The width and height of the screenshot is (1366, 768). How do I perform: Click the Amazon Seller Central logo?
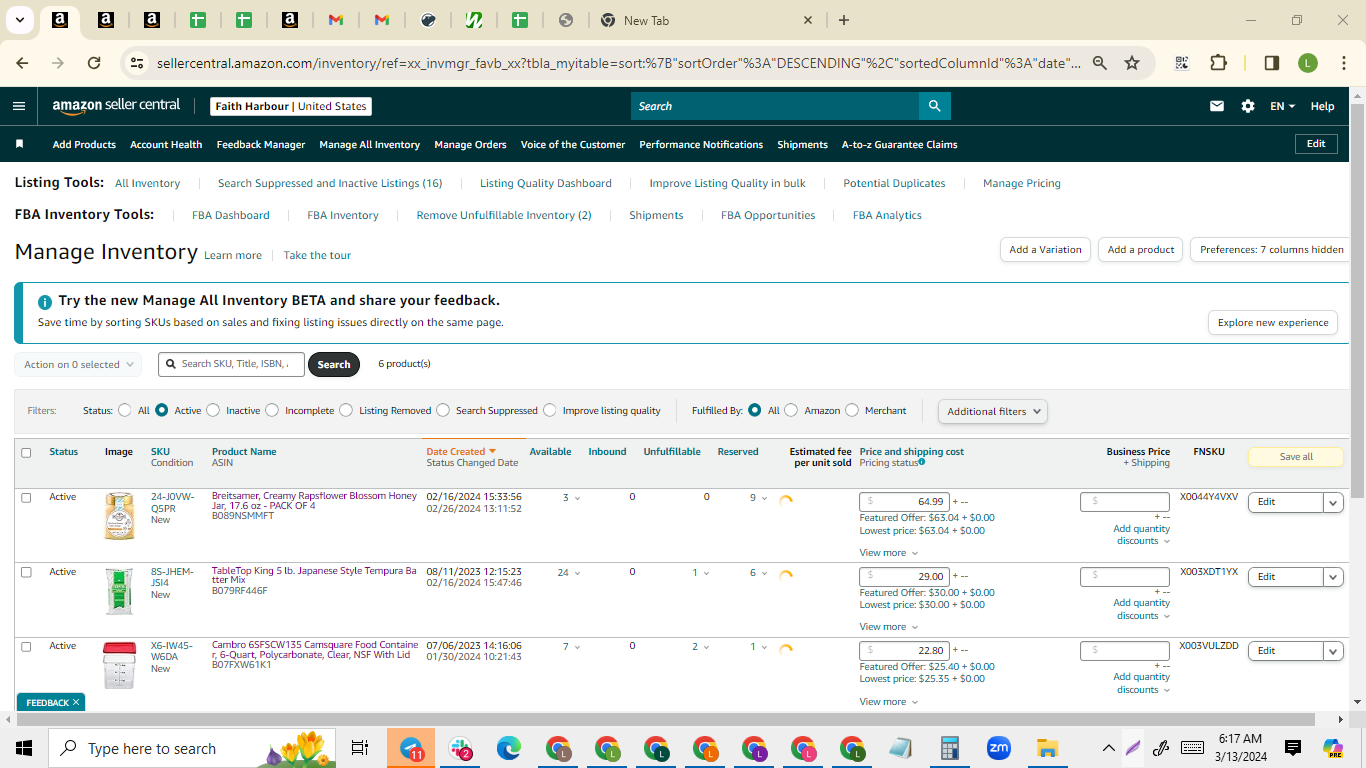116,106
